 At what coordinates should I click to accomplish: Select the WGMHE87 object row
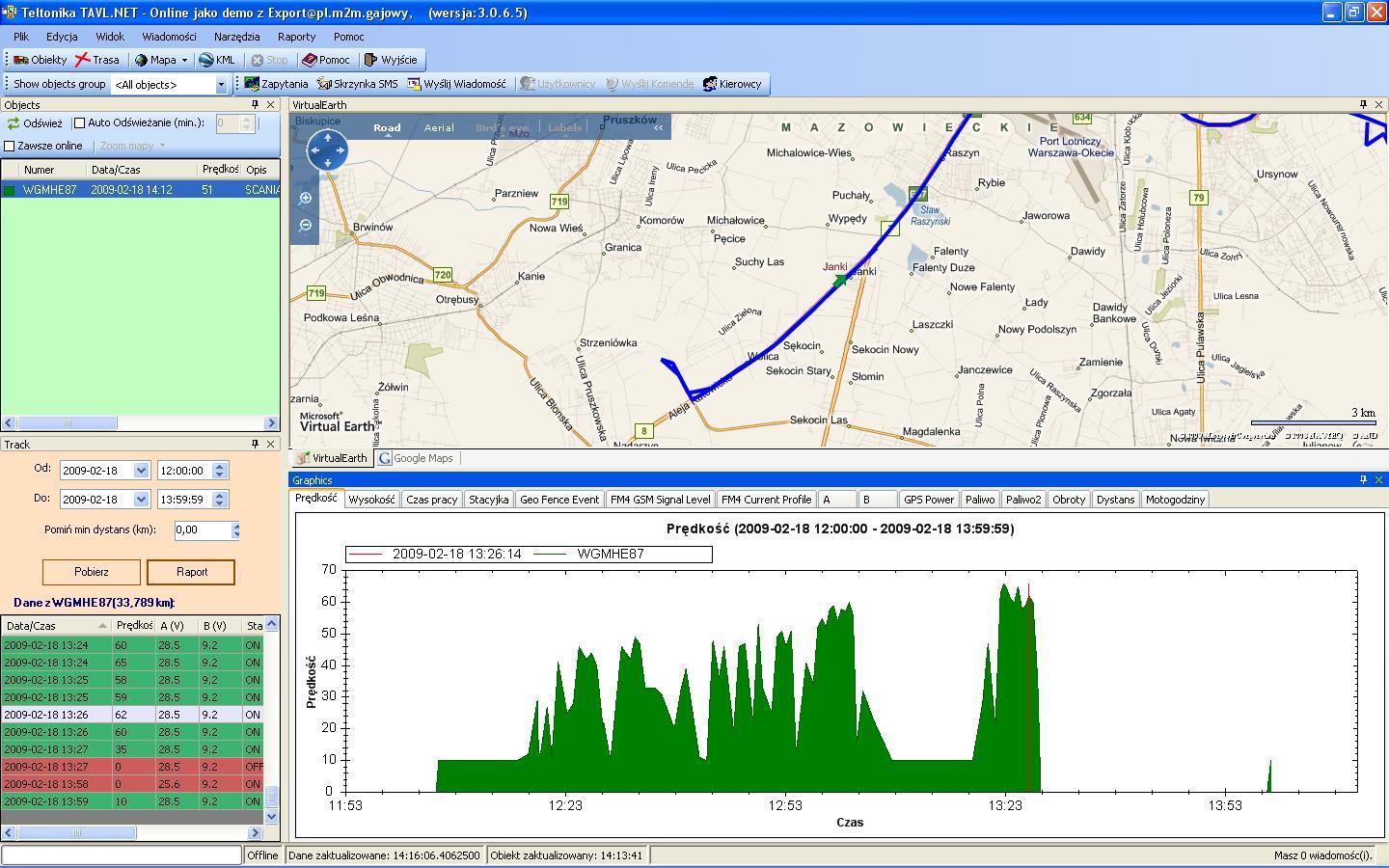click(141, 190)
